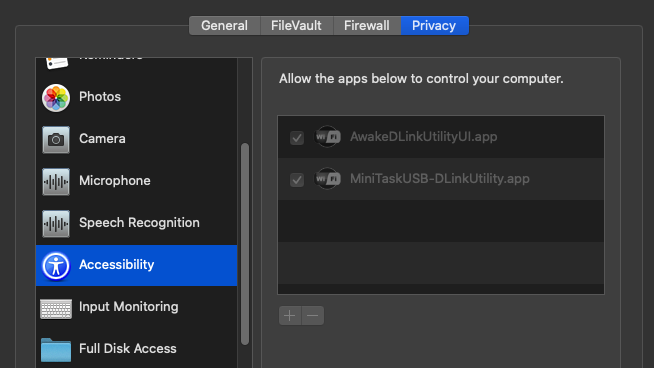The image size is (654, 368).
Task: Open Input Monitoring via keyboard icon
Action: 56,309
